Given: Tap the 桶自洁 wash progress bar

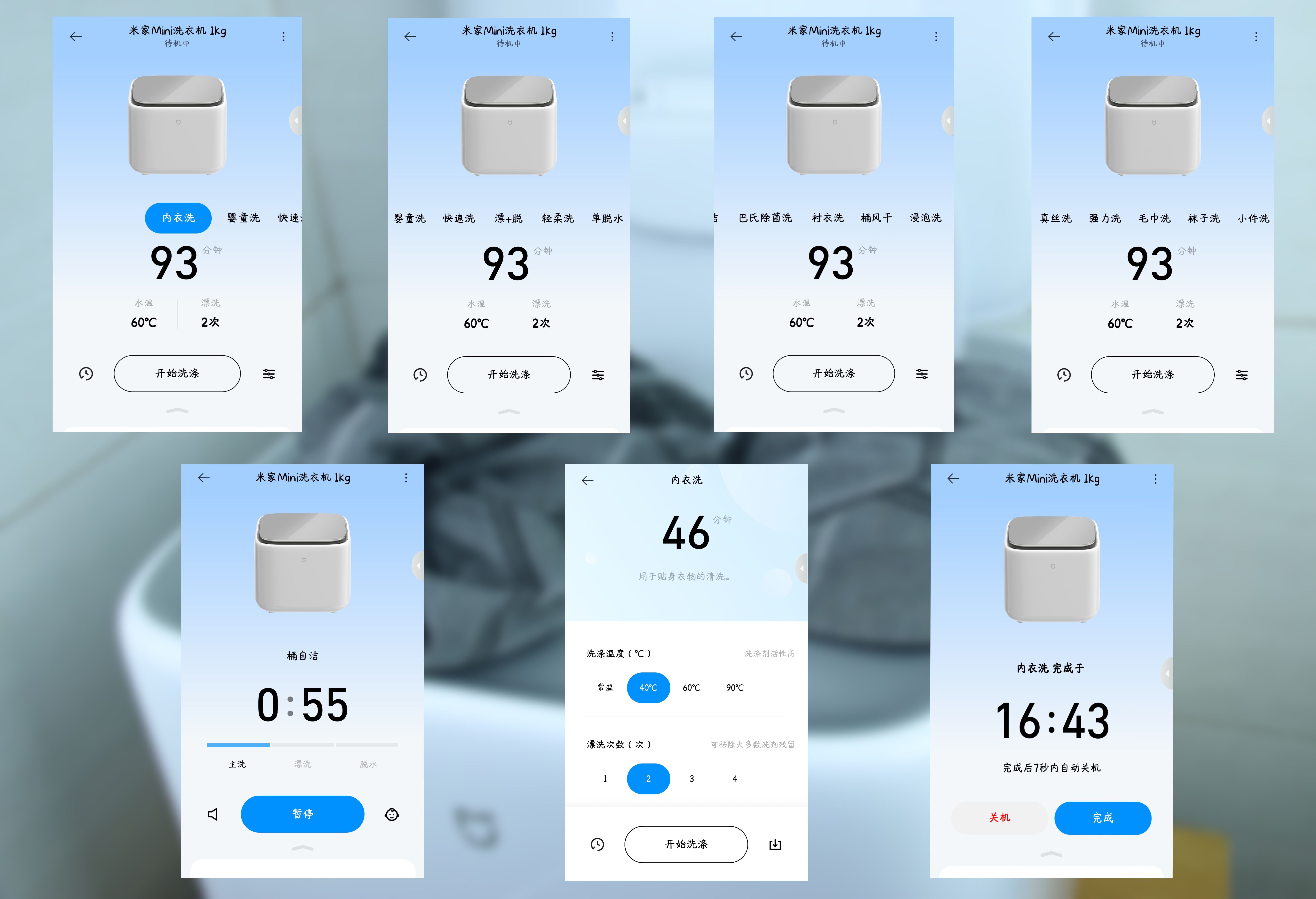Looking at the screenshot, I should pos(302,745).
